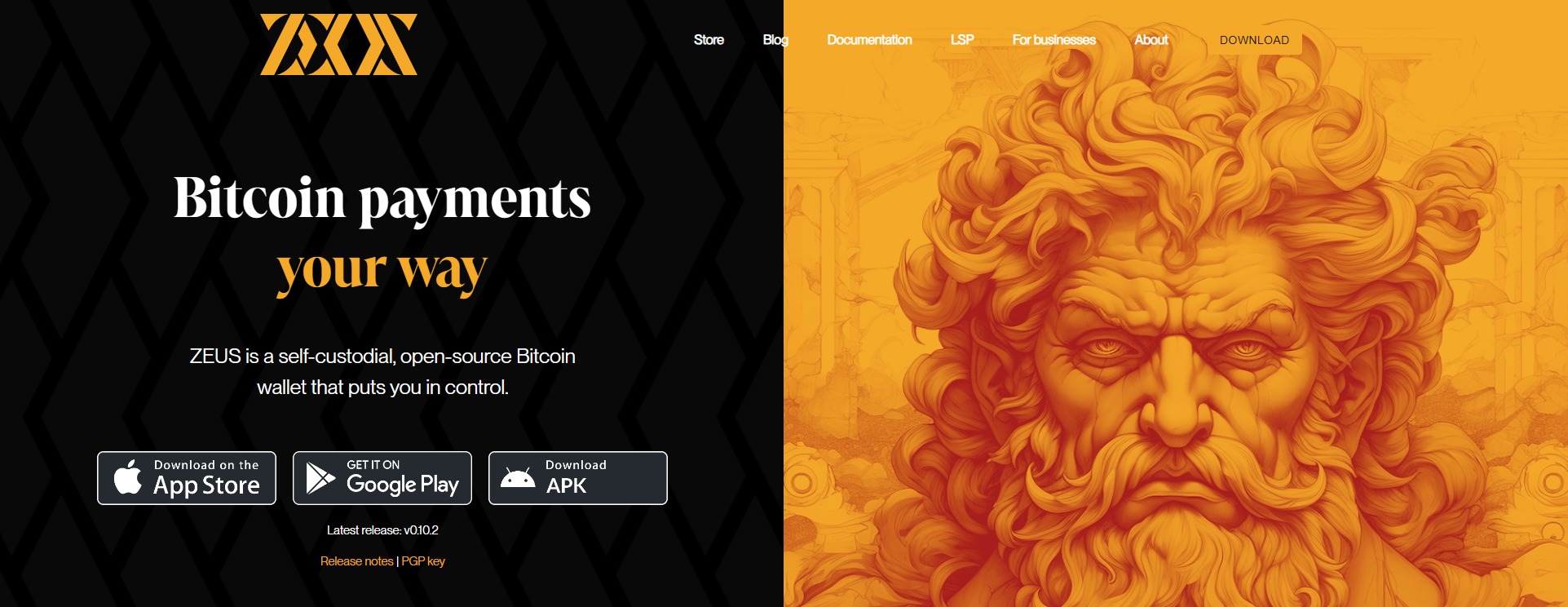Image resolution: width=1568 pixels, height=607 pixels.
Task: Get it on Google Play button
Action: (x=382, y=478)
